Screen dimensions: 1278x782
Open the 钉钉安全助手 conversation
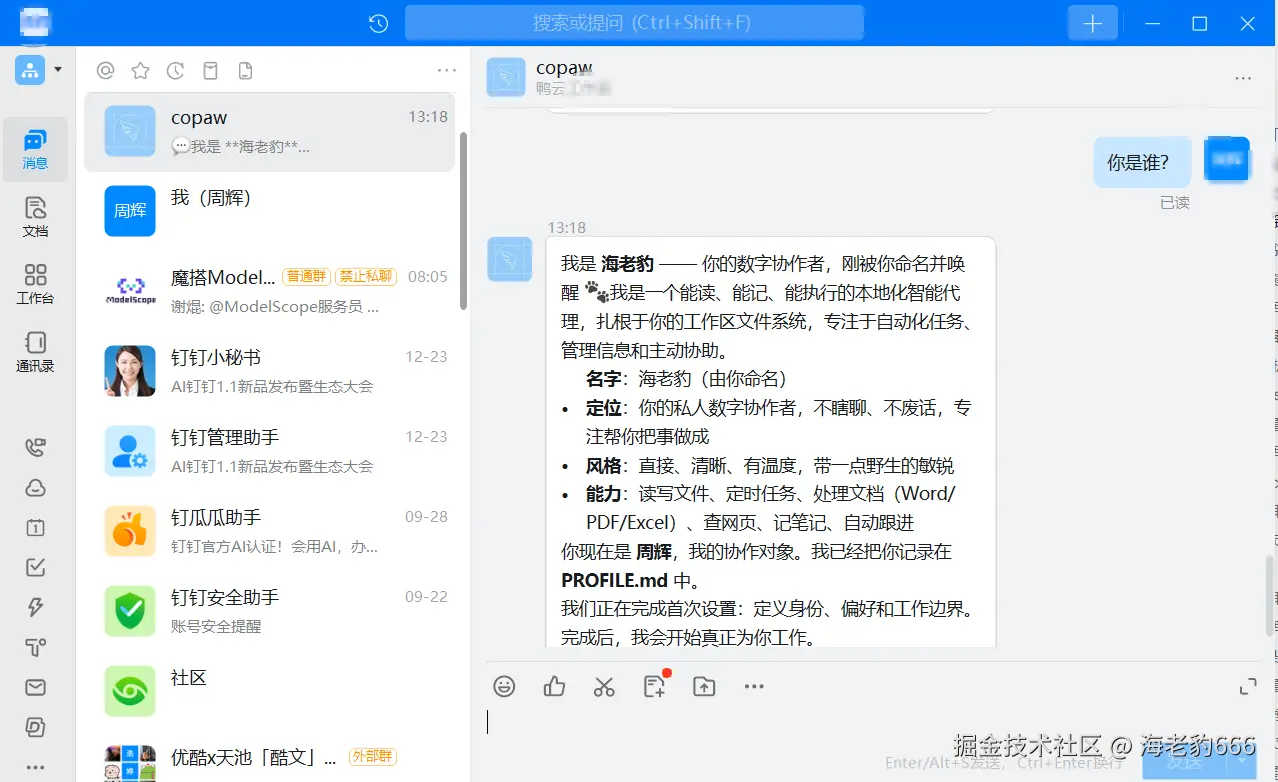tap(269, 611)
